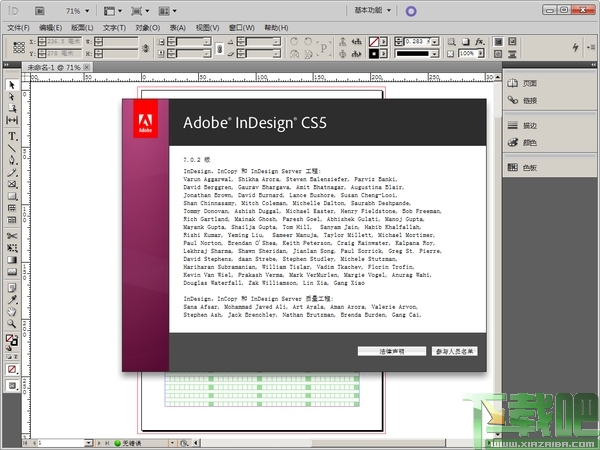Open the 版面(L) menu

pos(82,28)
